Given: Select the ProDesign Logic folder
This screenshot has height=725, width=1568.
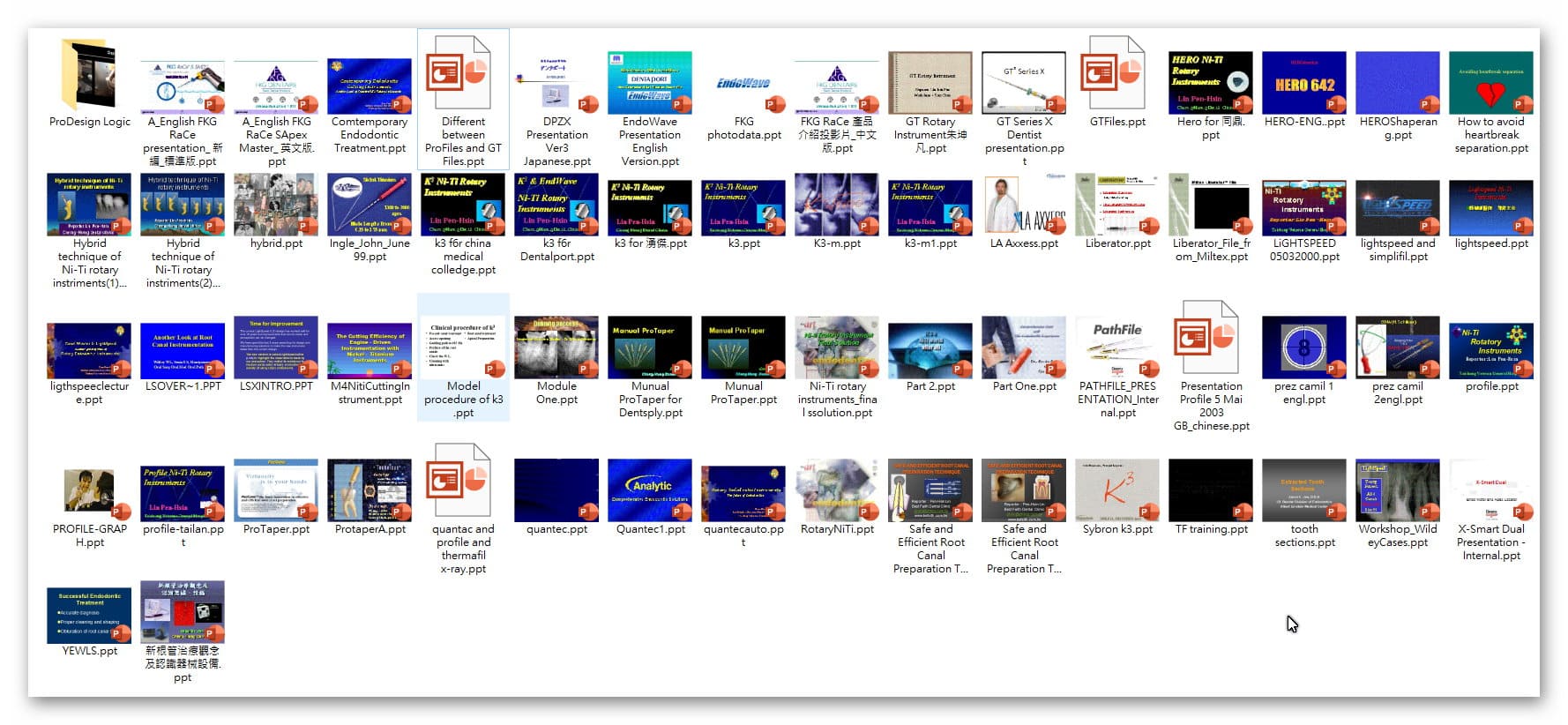Looking at the screenshot, I should [x=89, y=76].
